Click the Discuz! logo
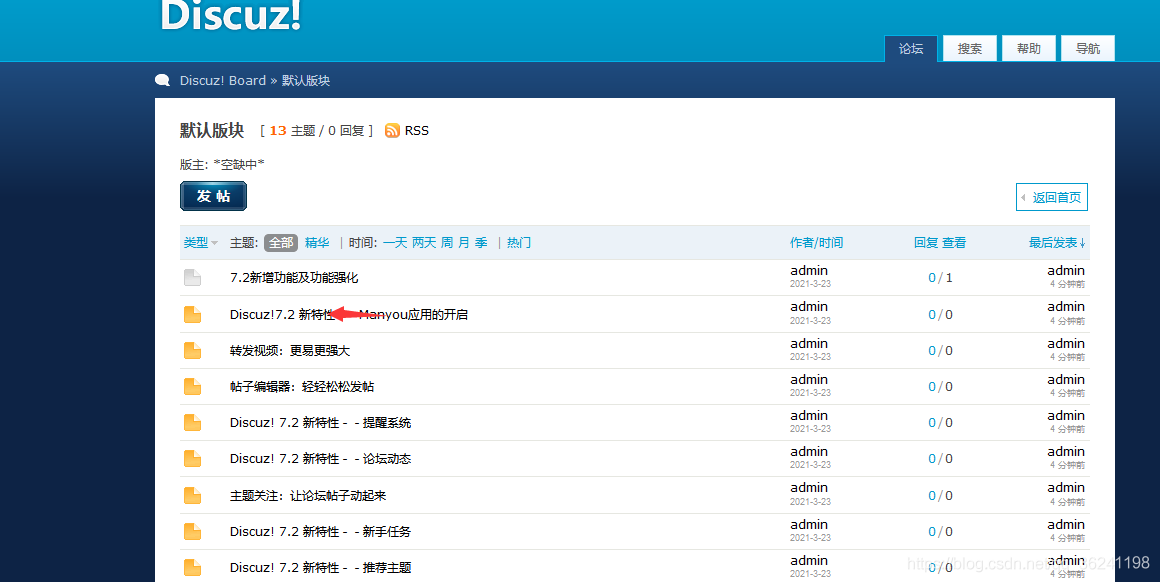This screenshot has width=1160, height=582. coord(230,15)
